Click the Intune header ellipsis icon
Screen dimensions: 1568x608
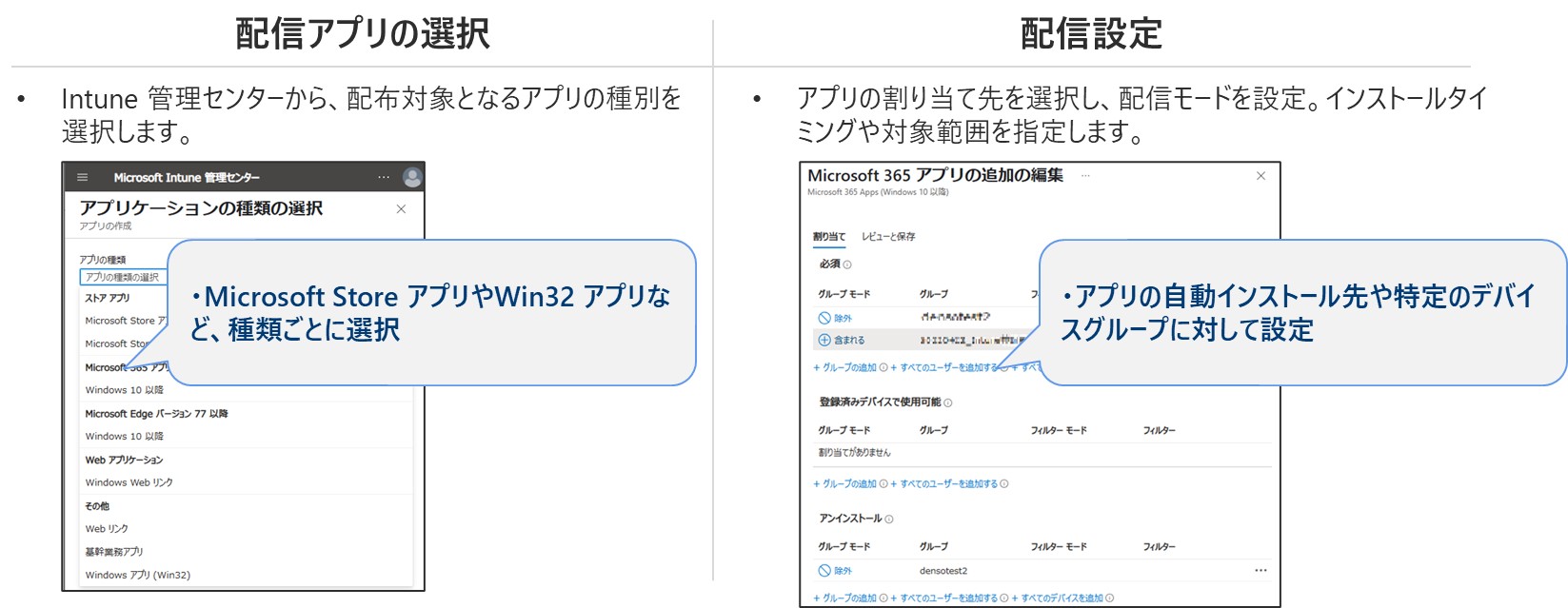tap(384, 177)
